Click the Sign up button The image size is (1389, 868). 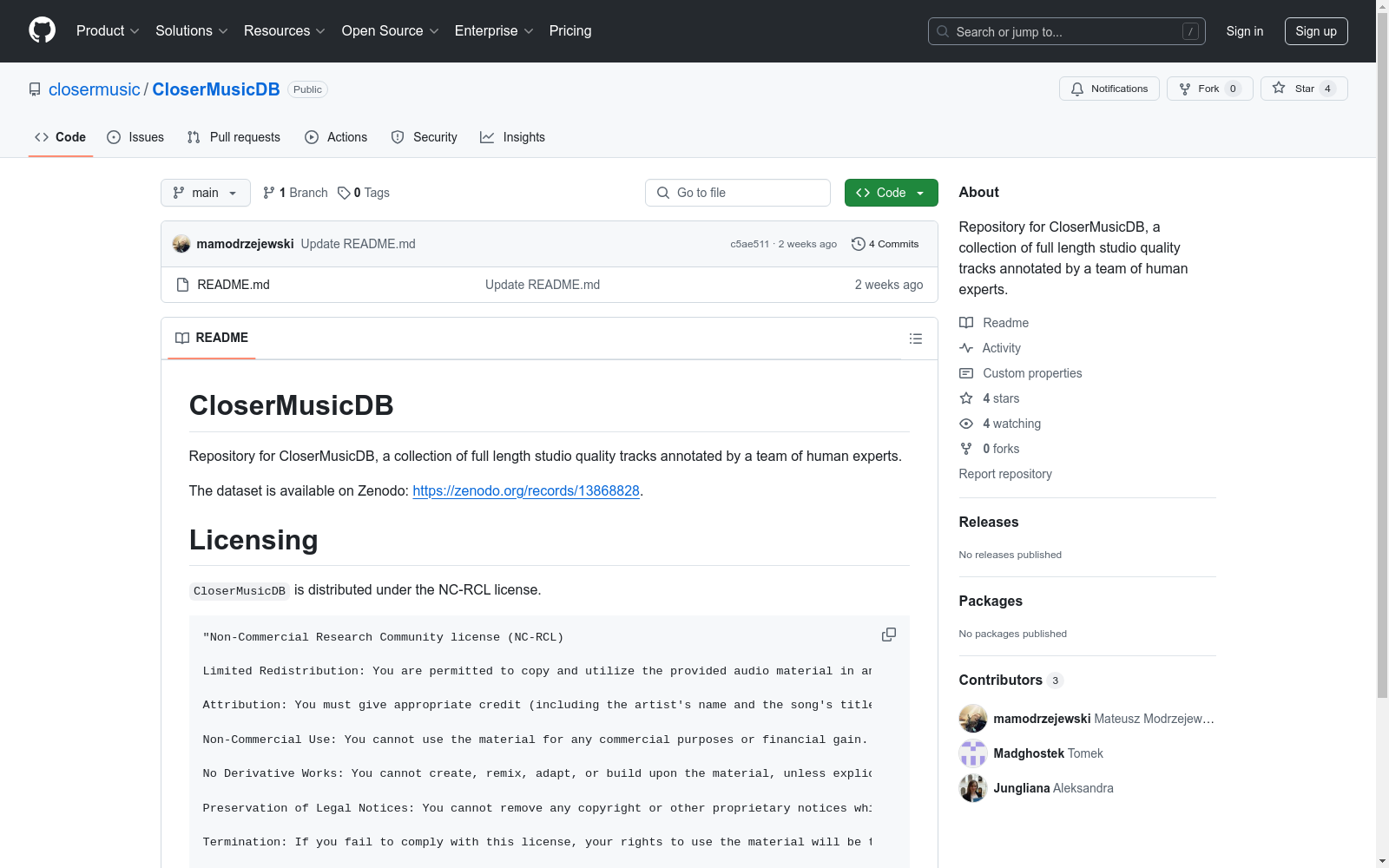point(1316,31)
